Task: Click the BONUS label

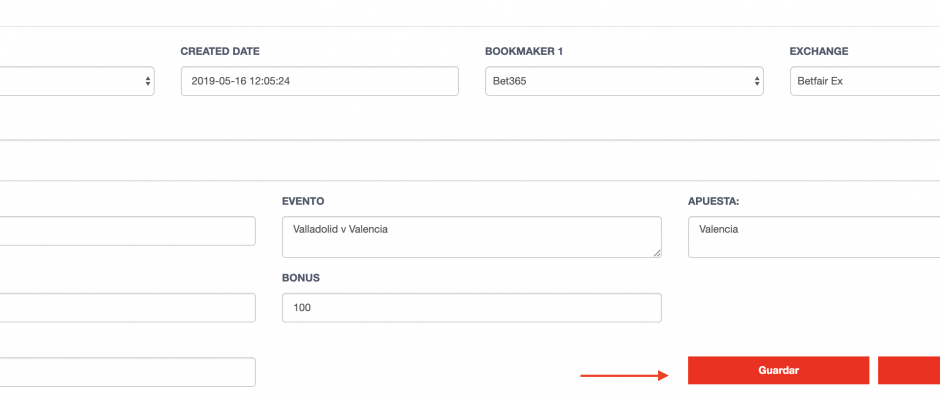Action: pyautogui.click(x=301, y=278)
